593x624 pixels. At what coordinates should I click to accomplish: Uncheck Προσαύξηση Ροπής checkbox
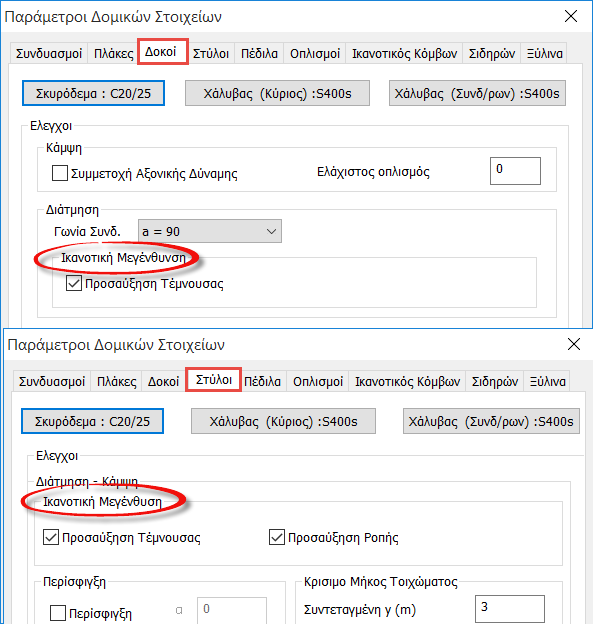[277, 537]
